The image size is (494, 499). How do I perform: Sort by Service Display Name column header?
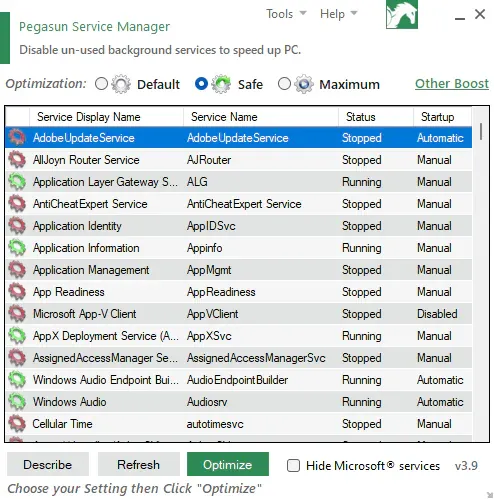(x=106, y=117)
